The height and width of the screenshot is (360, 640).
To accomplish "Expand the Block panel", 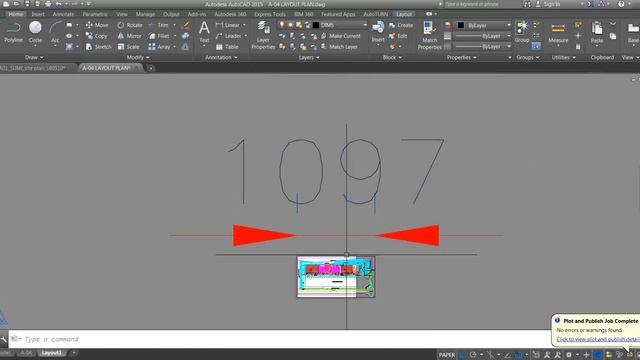I will pos(392,58).
